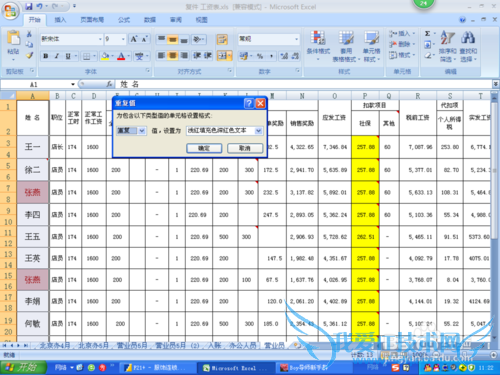
Task: Toggle middle vertical alignment
Action: pos(173,39)
